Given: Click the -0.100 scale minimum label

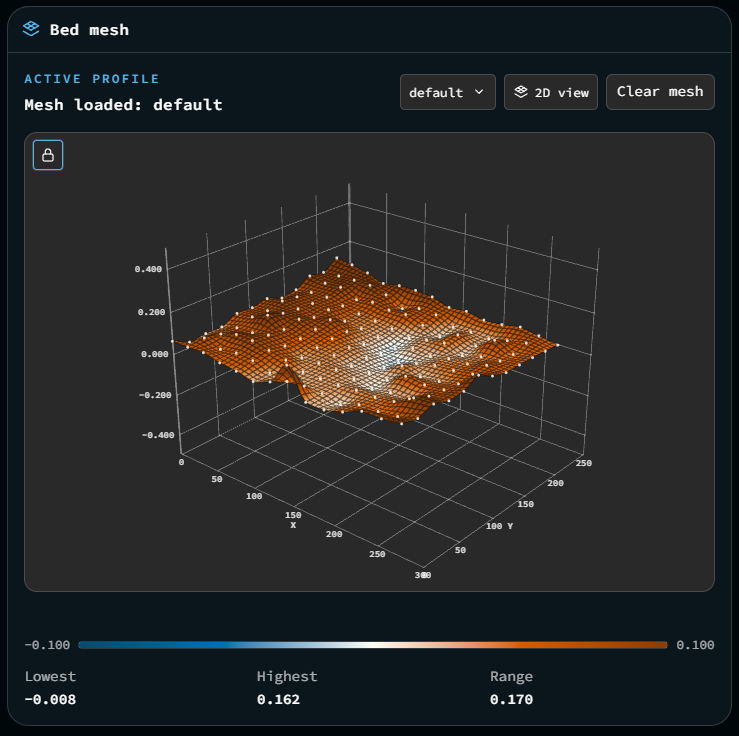Looking at the screenshot, I should coord(47,645).
